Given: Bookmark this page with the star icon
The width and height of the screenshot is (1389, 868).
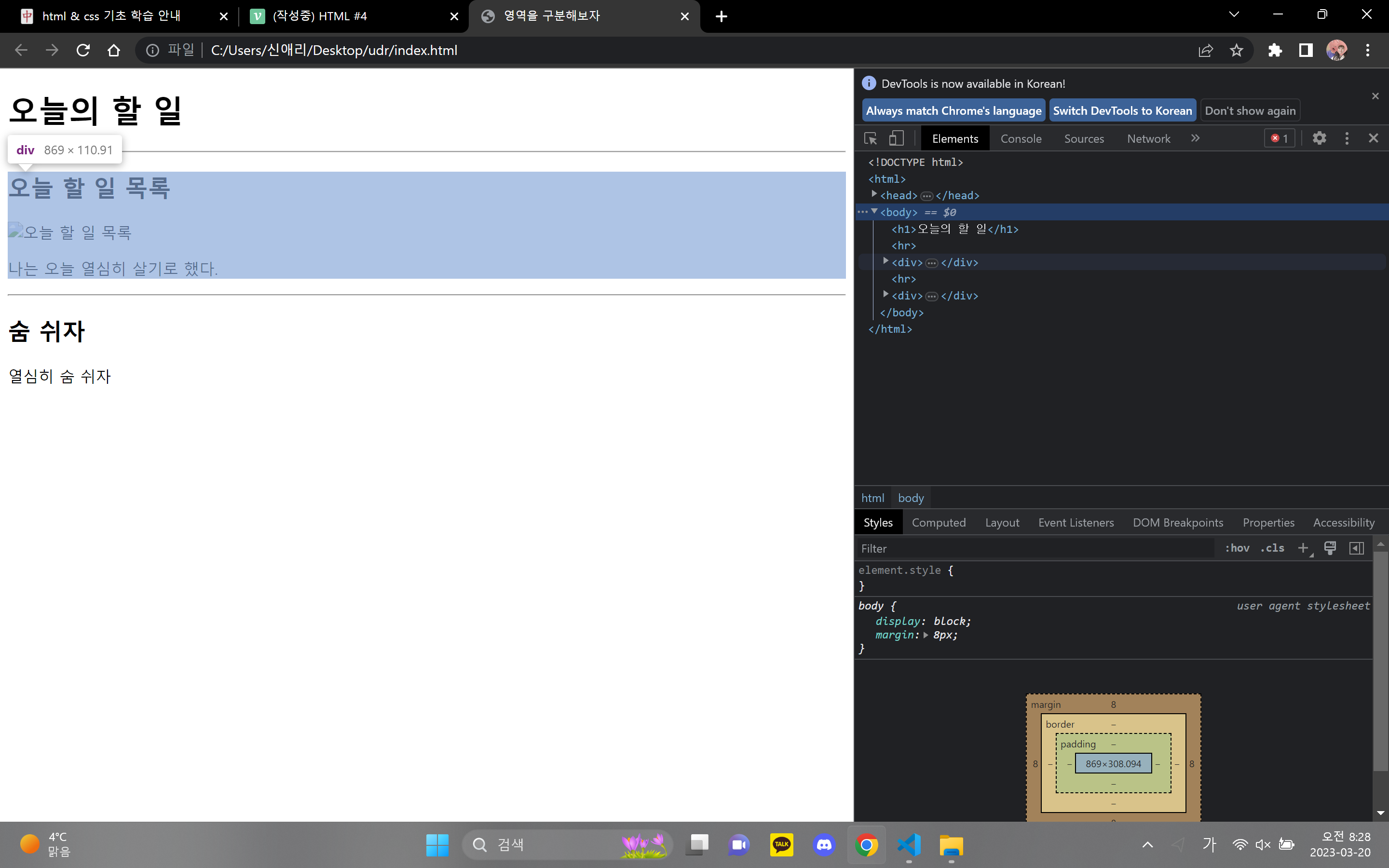Looking at the screenshot, I should (x=1236, y=51).
